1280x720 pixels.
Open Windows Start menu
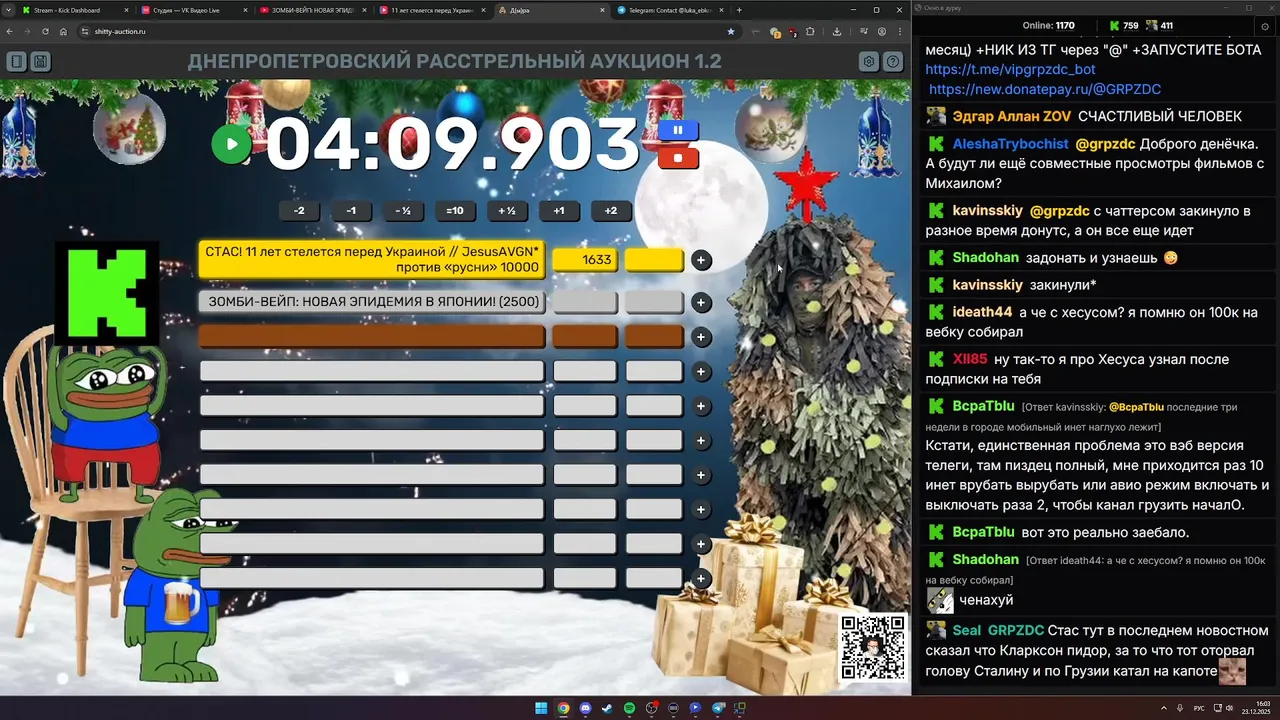coord(541,708)
